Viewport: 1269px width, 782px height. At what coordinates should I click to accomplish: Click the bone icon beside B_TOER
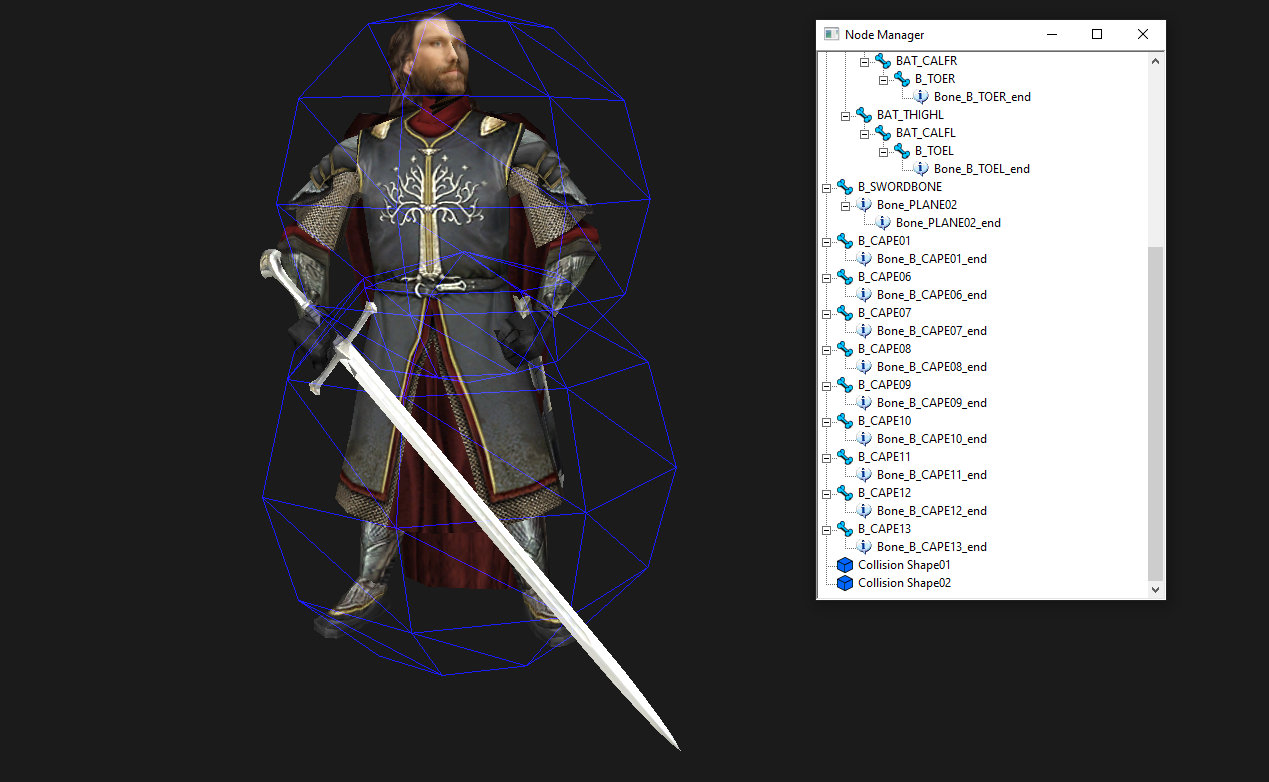(902, 79)
